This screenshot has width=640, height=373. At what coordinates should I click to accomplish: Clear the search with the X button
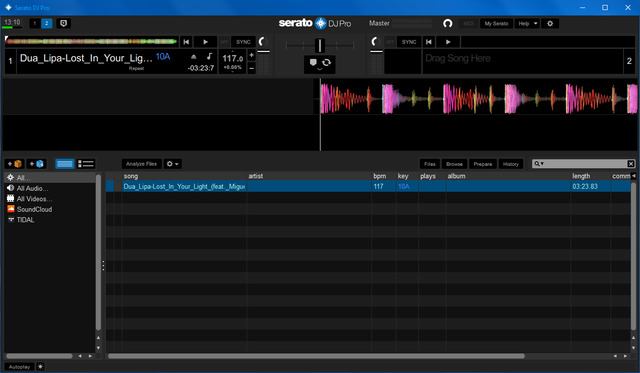(631, 164)
